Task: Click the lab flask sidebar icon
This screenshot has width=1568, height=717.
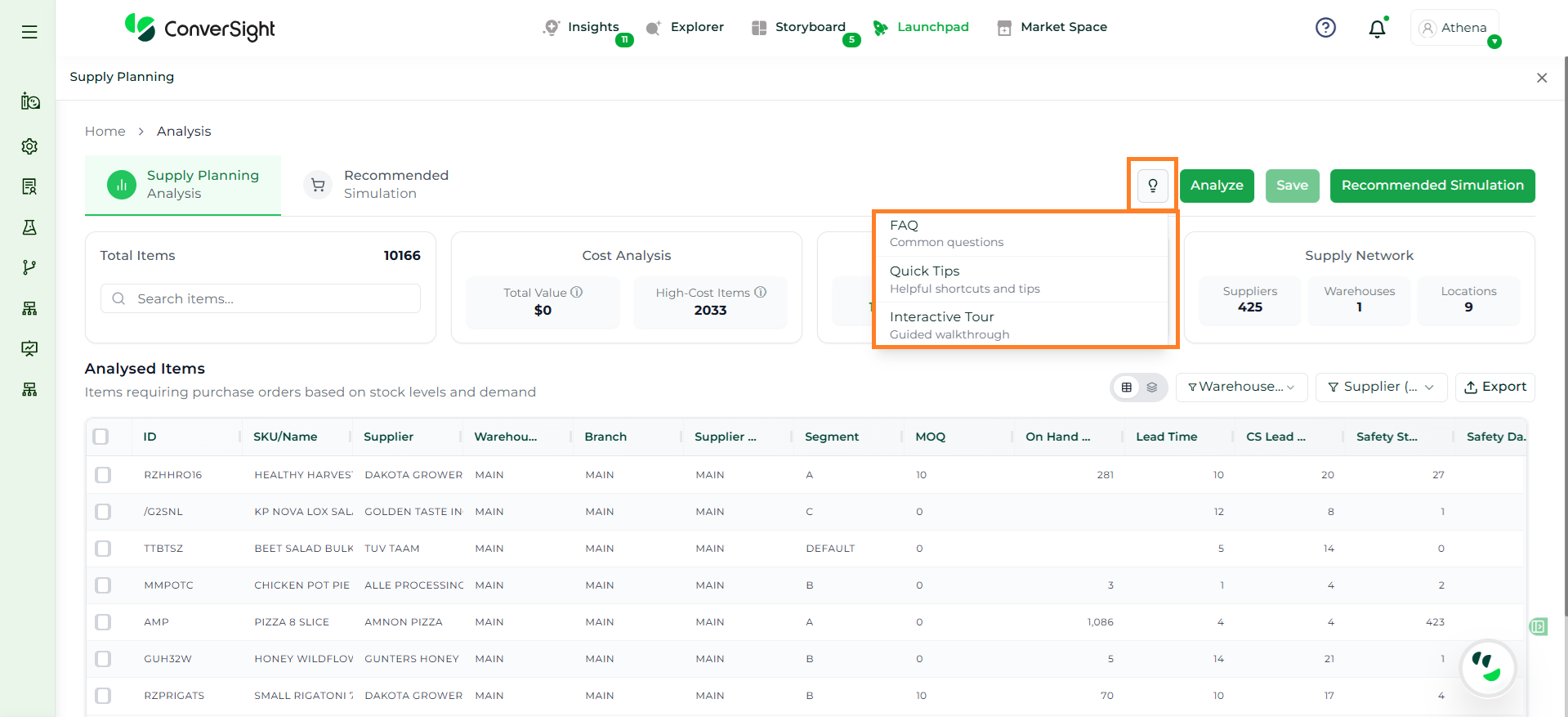Action: tap(29, 227)
